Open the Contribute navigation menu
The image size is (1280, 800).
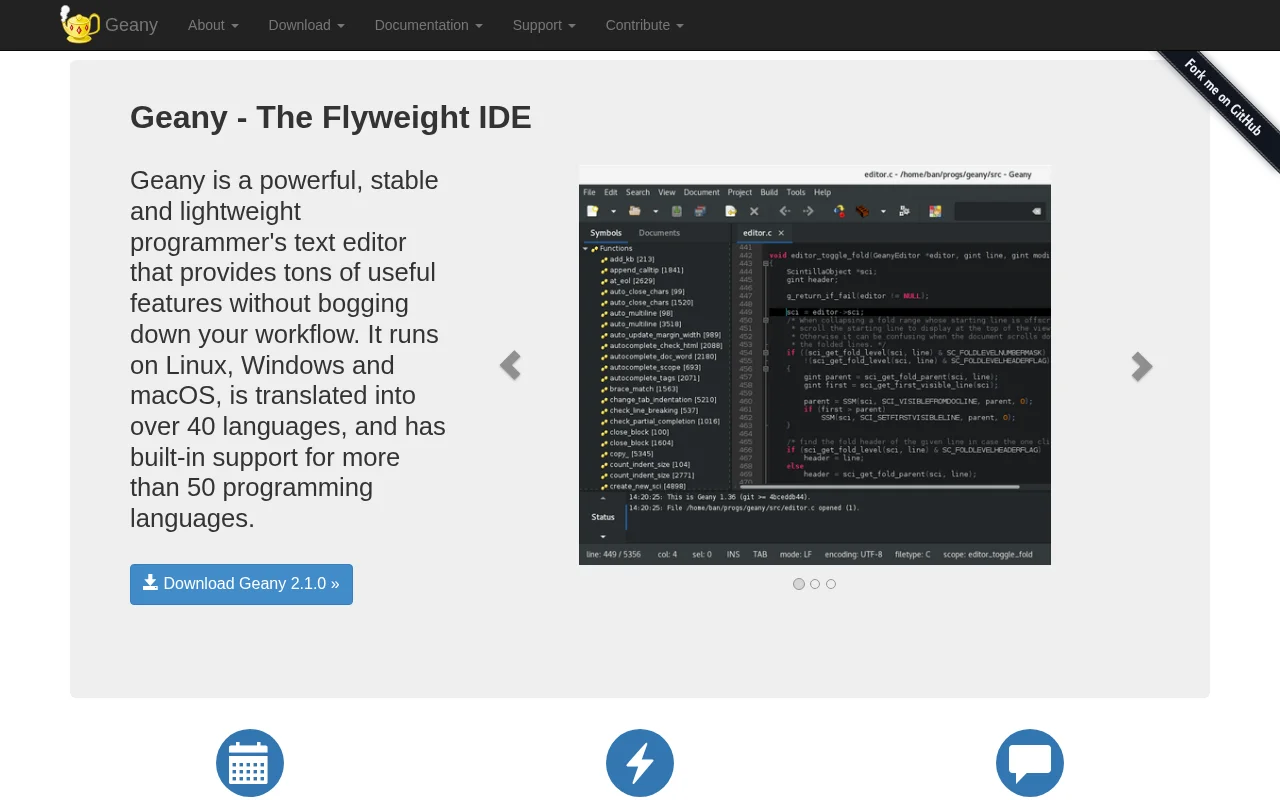pos(644,25)
